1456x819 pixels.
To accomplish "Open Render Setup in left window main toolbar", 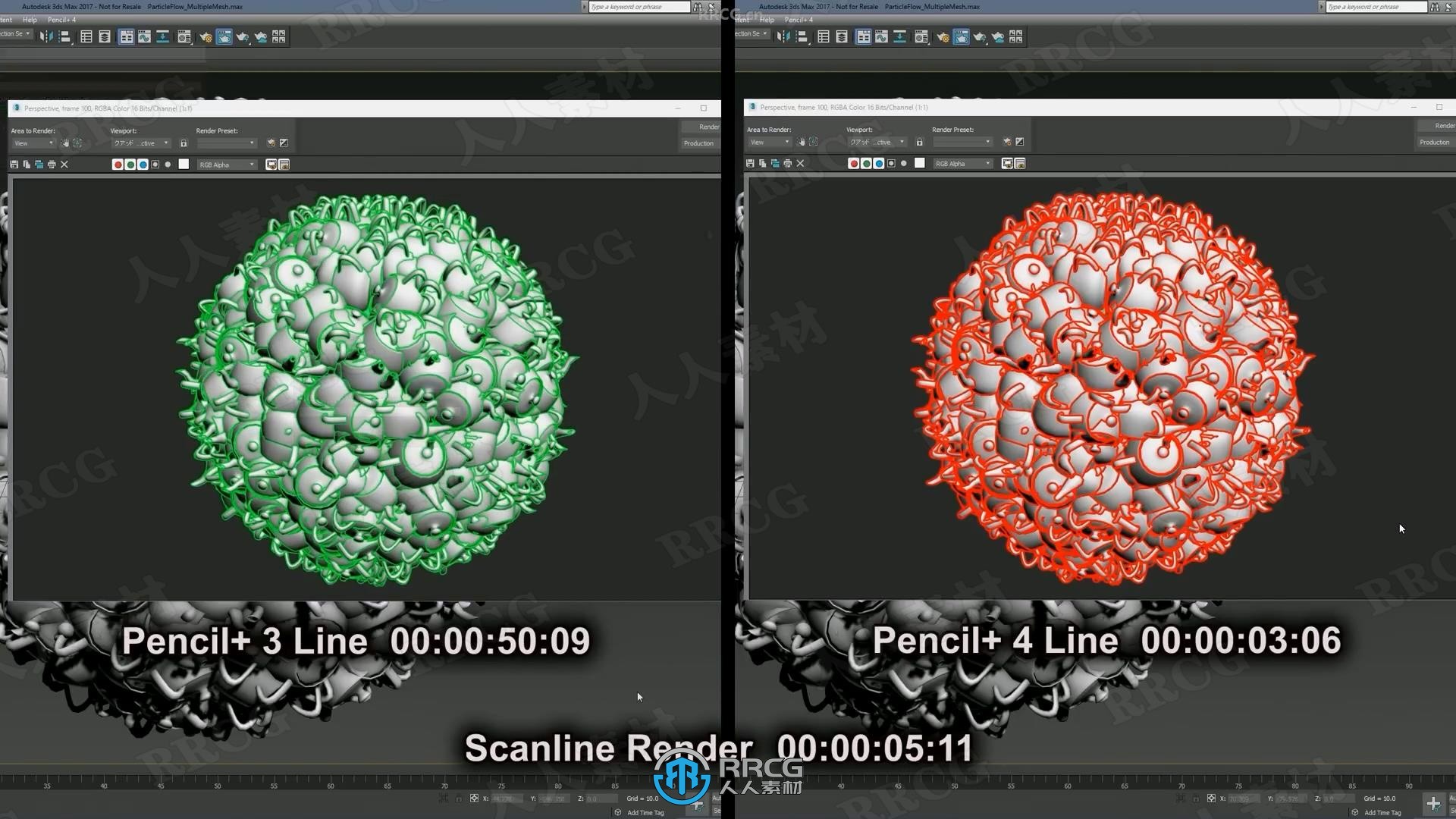I will (206, 36).
